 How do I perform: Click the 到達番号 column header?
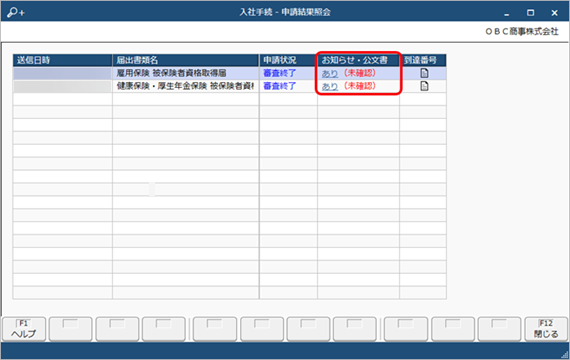pyautogui.click(x=423, y=60)
